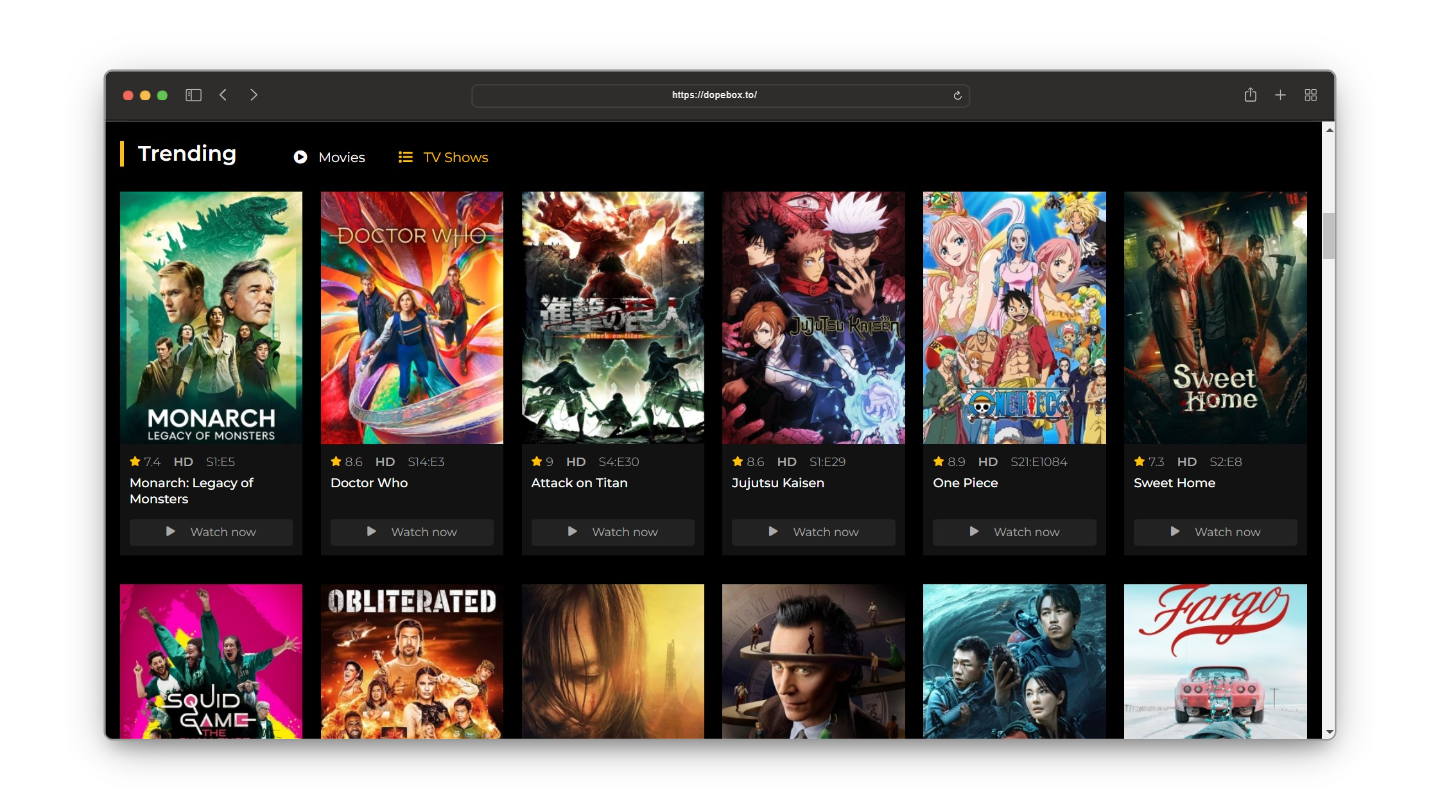Open the Loki poster with green-suited man
The width and height of the screenshot is (1440, 810).
pyautogui.click(x=814, y=661)
